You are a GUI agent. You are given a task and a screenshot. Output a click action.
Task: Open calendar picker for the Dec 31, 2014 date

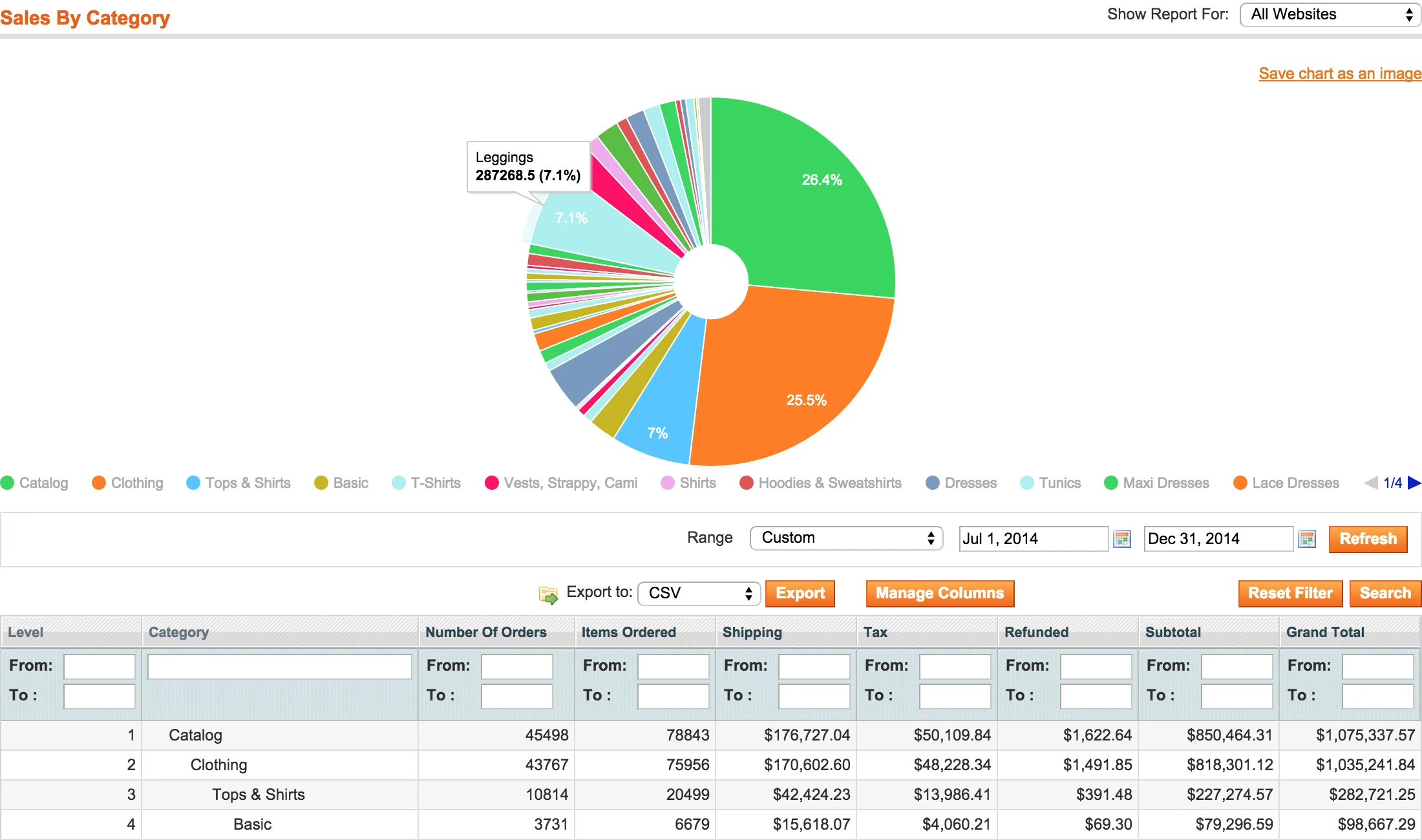coord(1307,539)
